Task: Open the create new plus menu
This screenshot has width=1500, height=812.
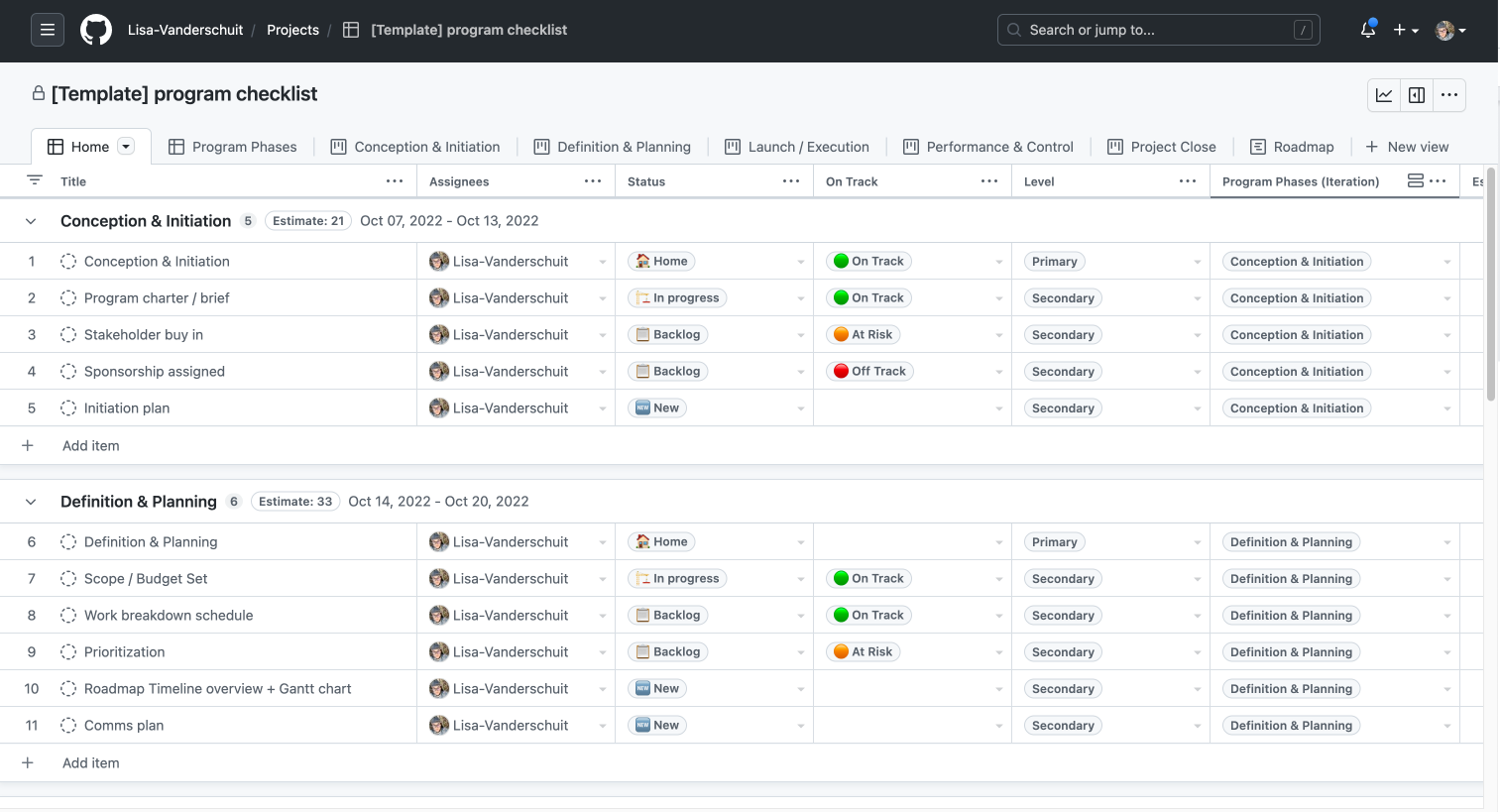Action: click(x=1406, y=30)
